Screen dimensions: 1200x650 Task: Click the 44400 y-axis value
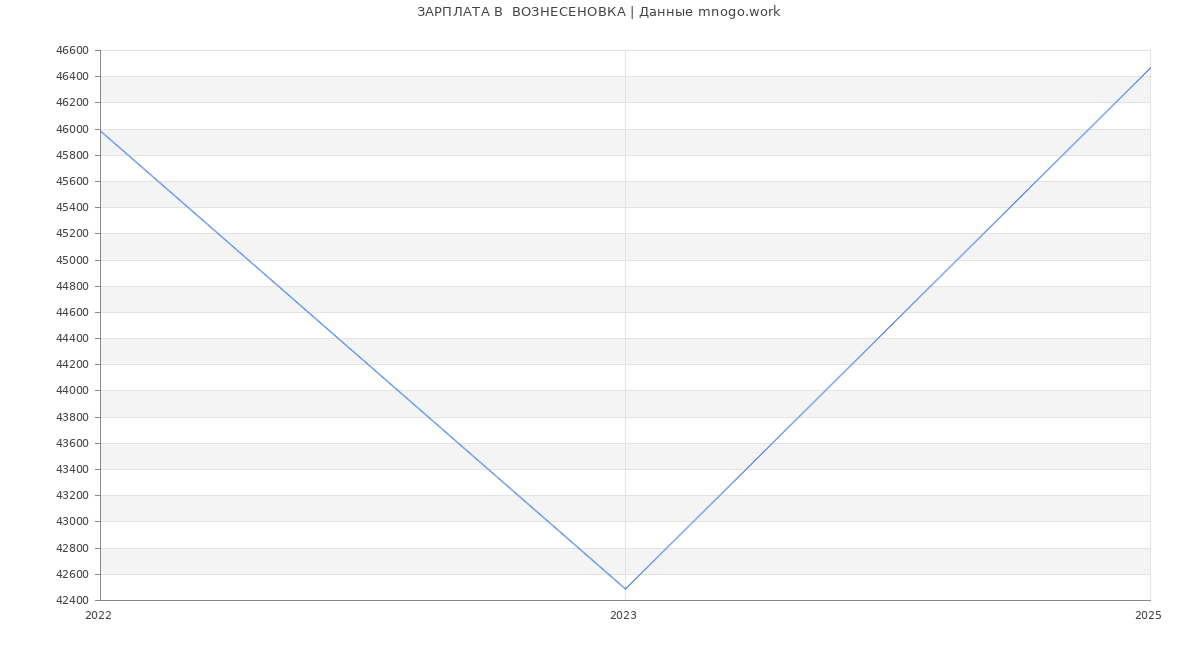coord(72,338)
